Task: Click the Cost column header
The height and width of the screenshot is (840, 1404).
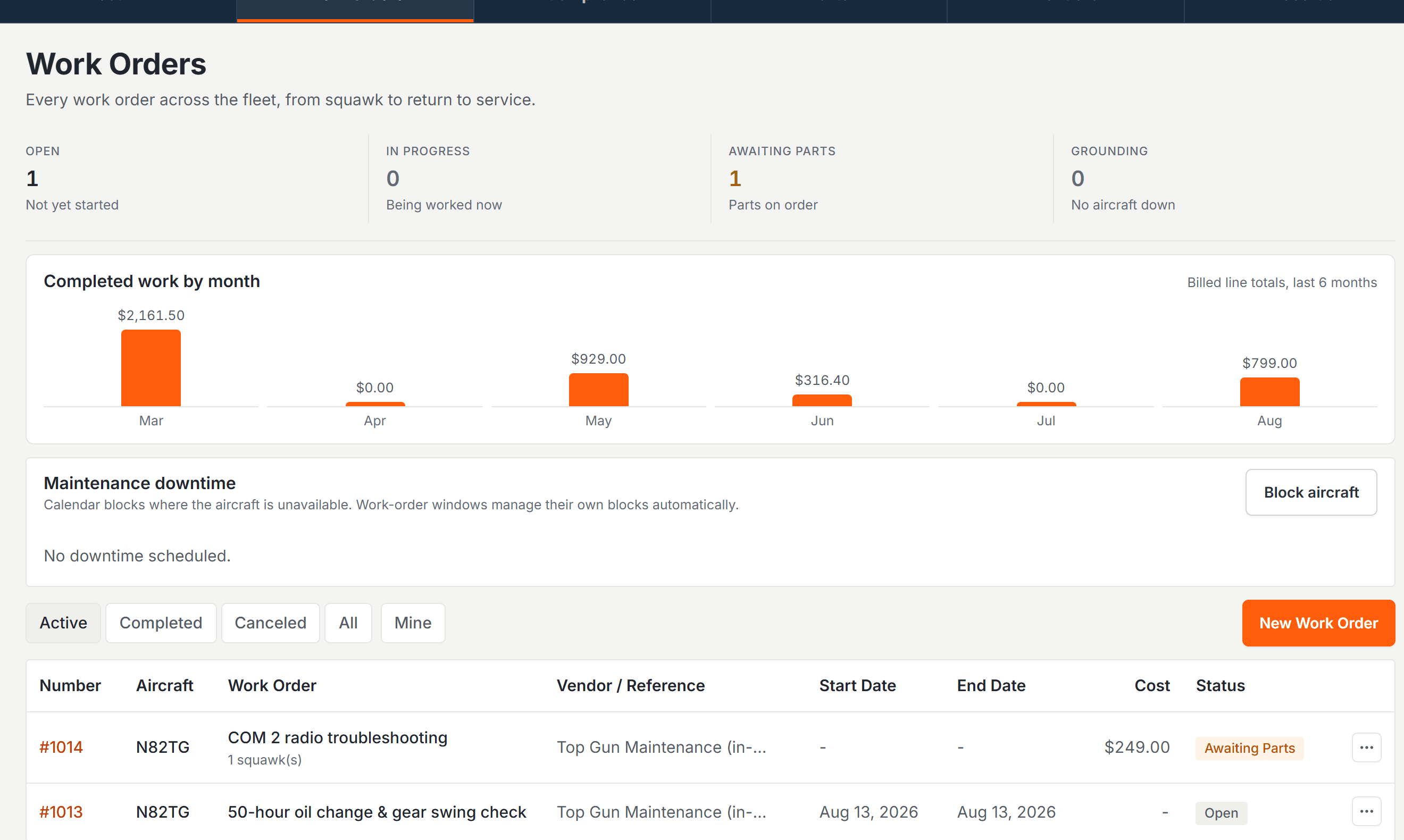Action: (x=1152, y=685)
